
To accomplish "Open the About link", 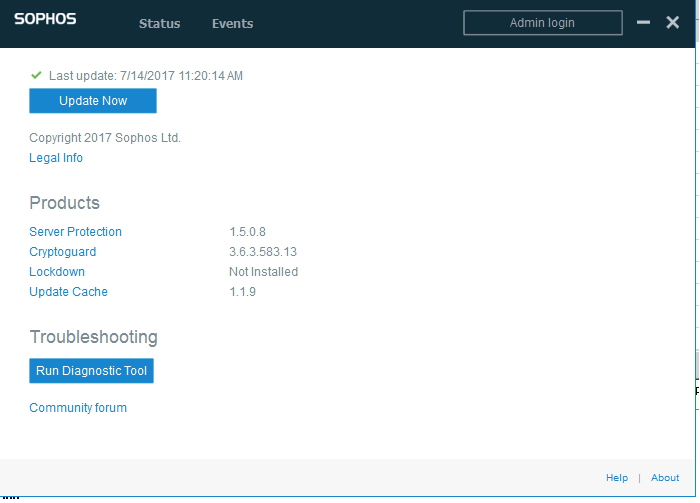I will 665,478.
